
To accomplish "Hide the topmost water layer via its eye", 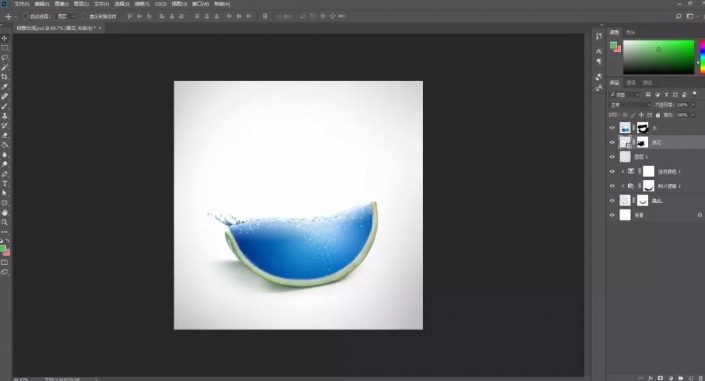I will point(612,128).
